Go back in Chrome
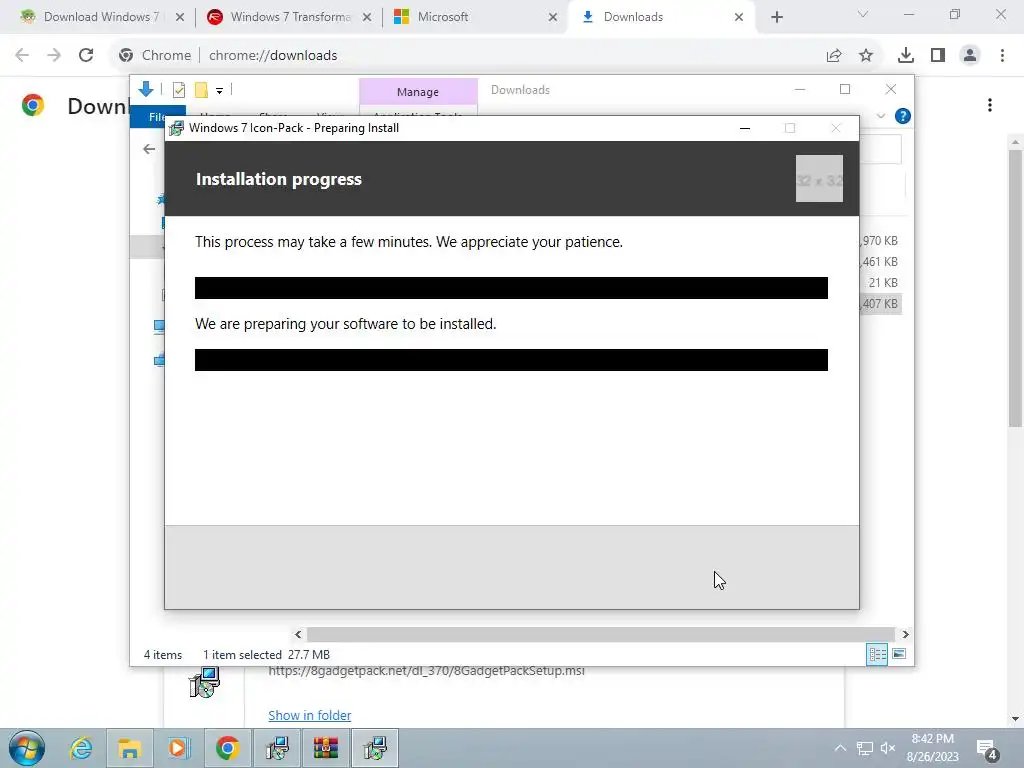The width and height of the screenshot is (1024, 768). tap(22, 56)
